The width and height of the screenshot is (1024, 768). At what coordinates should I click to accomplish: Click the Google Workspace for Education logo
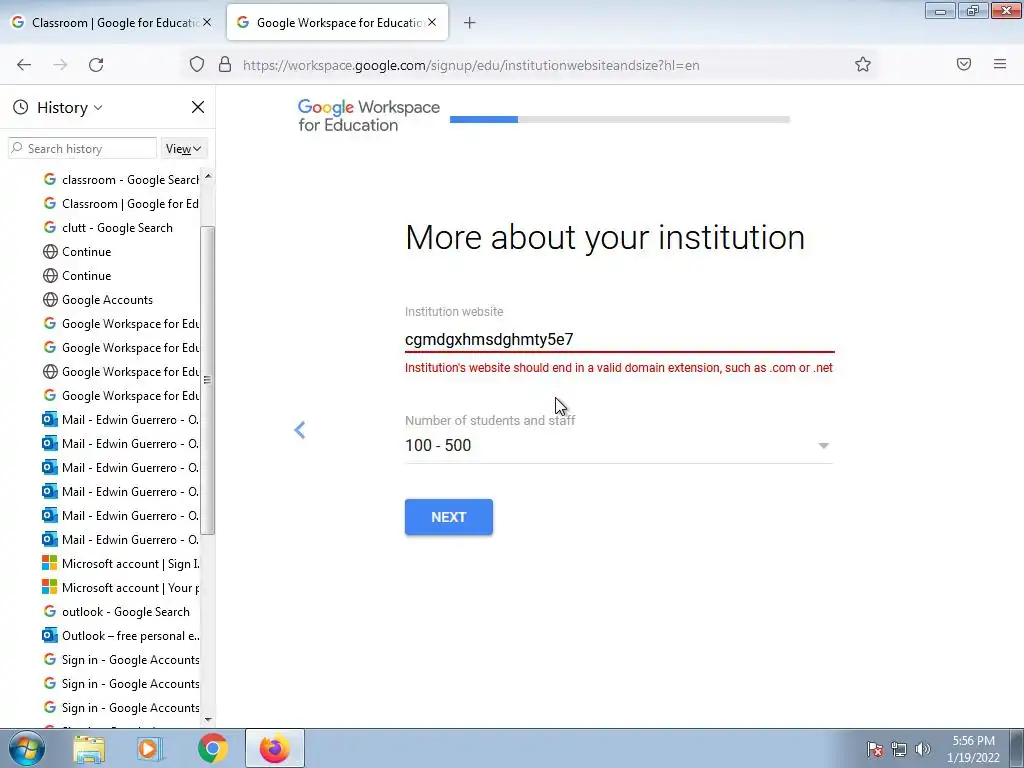pos(368,116)
